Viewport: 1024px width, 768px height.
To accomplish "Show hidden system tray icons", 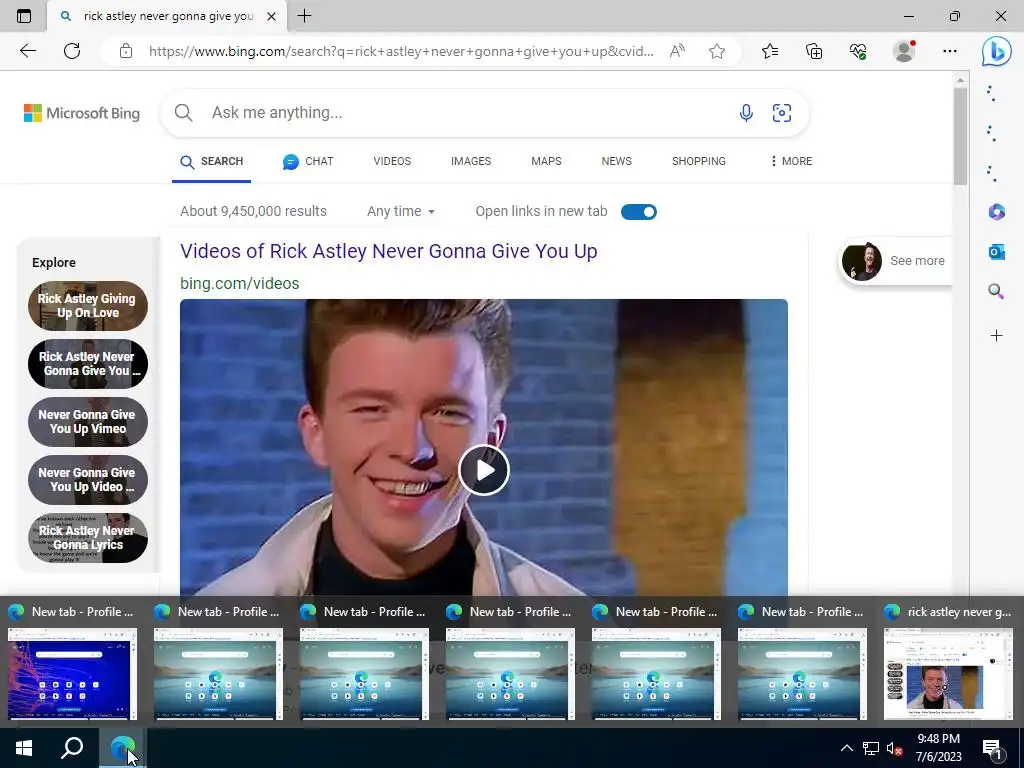I will pos(846,748).
